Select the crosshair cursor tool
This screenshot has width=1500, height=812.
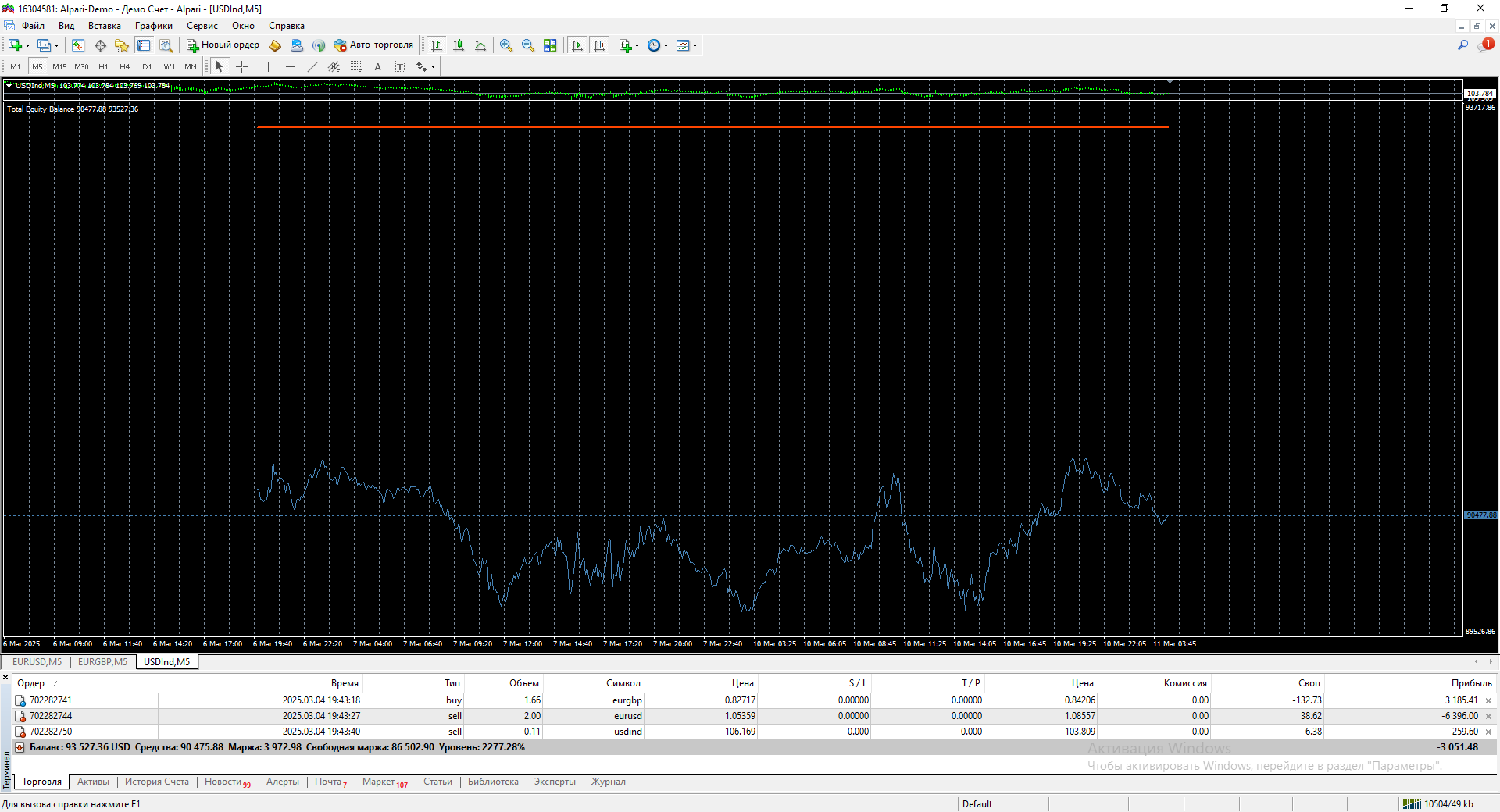[x=241, y=67]
